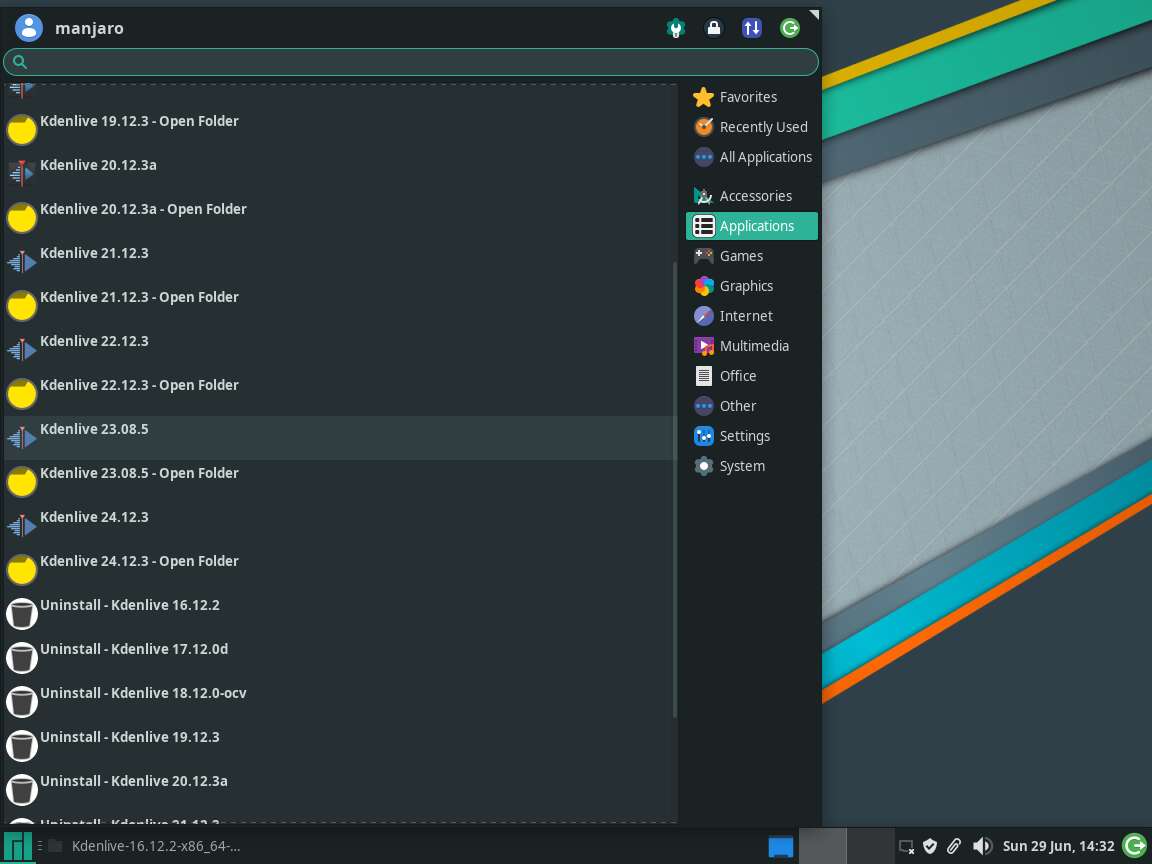Show Favorites category
This screenshot has height=864, width=1152.
752,97
